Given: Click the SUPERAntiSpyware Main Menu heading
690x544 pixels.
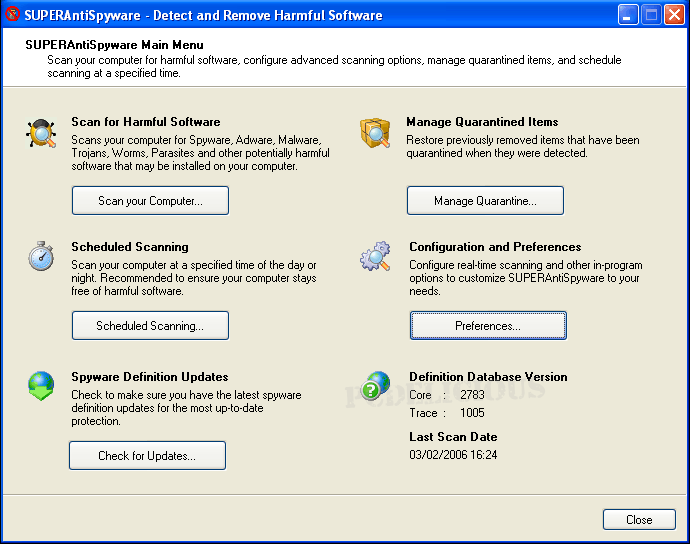Looking at the screenshot, I should tap(114, 45).
